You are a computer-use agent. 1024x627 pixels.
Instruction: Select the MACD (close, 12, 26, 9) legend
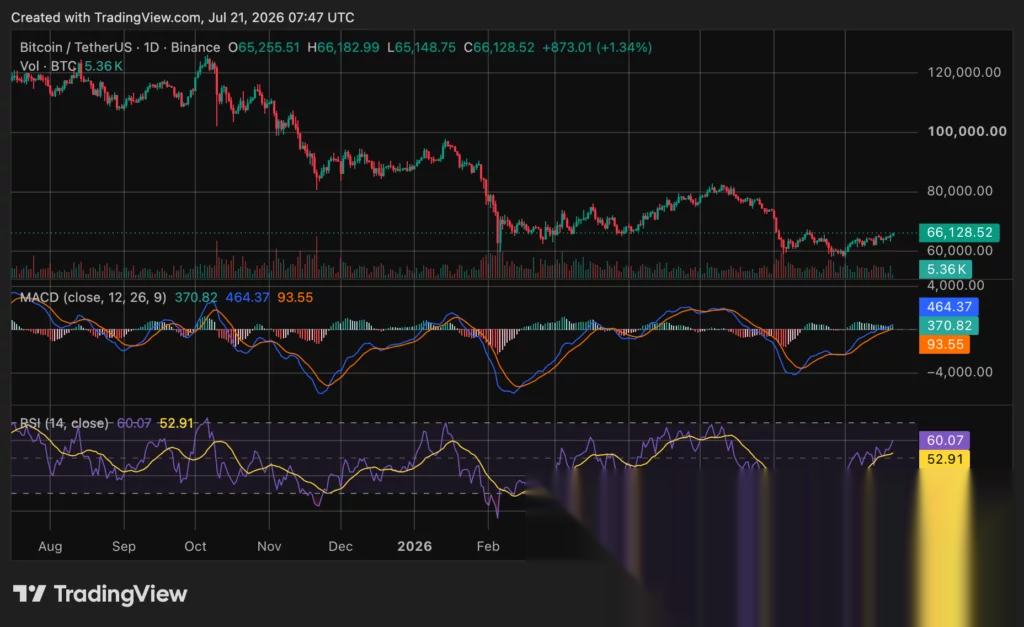click(93, 297)
